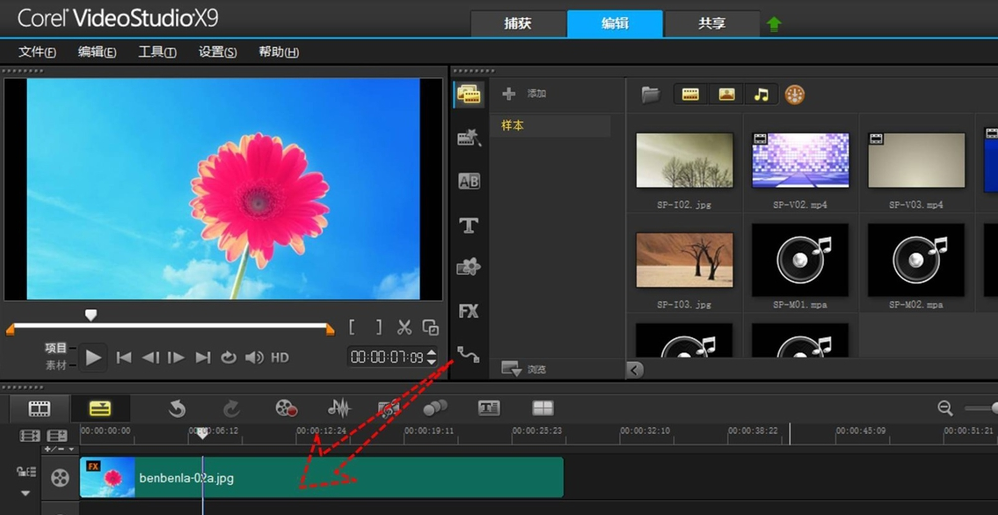The height and width of the screenshot is (515, 998).
Task: Click the add folder plus icon
Action: click(509, 94)
